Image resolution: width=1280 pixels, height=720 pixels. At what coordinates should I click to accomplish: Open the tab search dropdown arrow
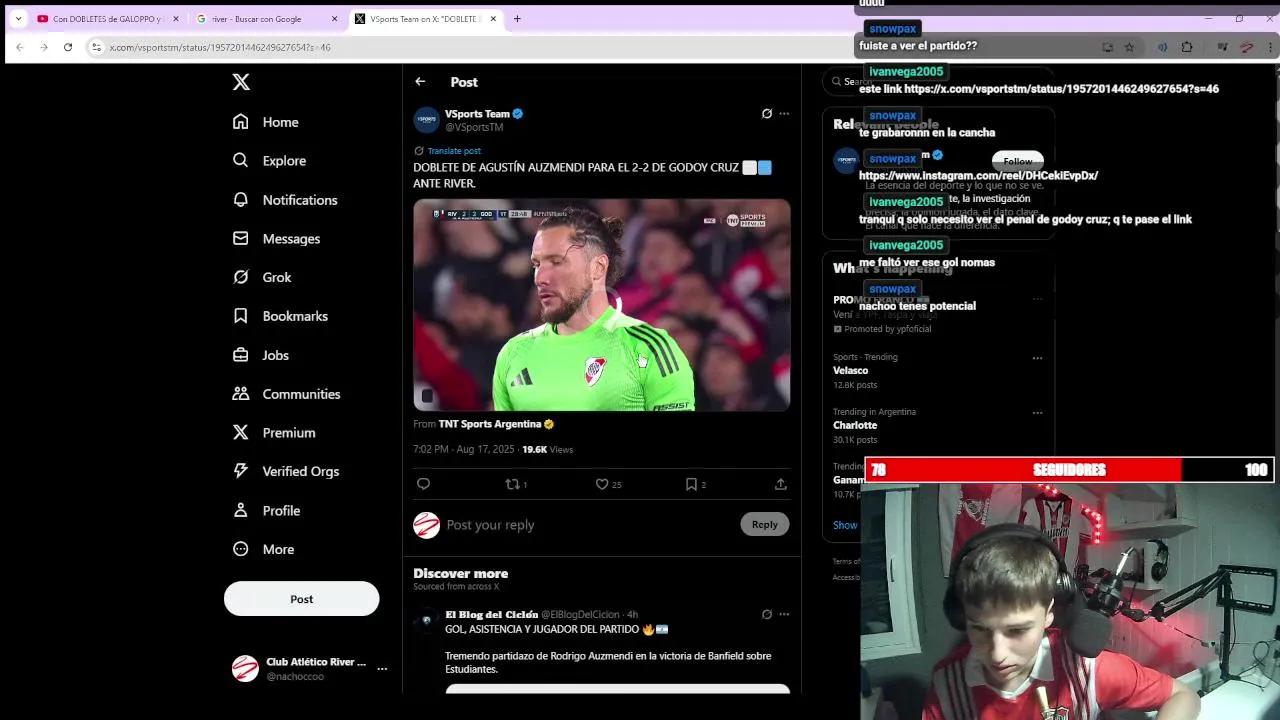18,19
